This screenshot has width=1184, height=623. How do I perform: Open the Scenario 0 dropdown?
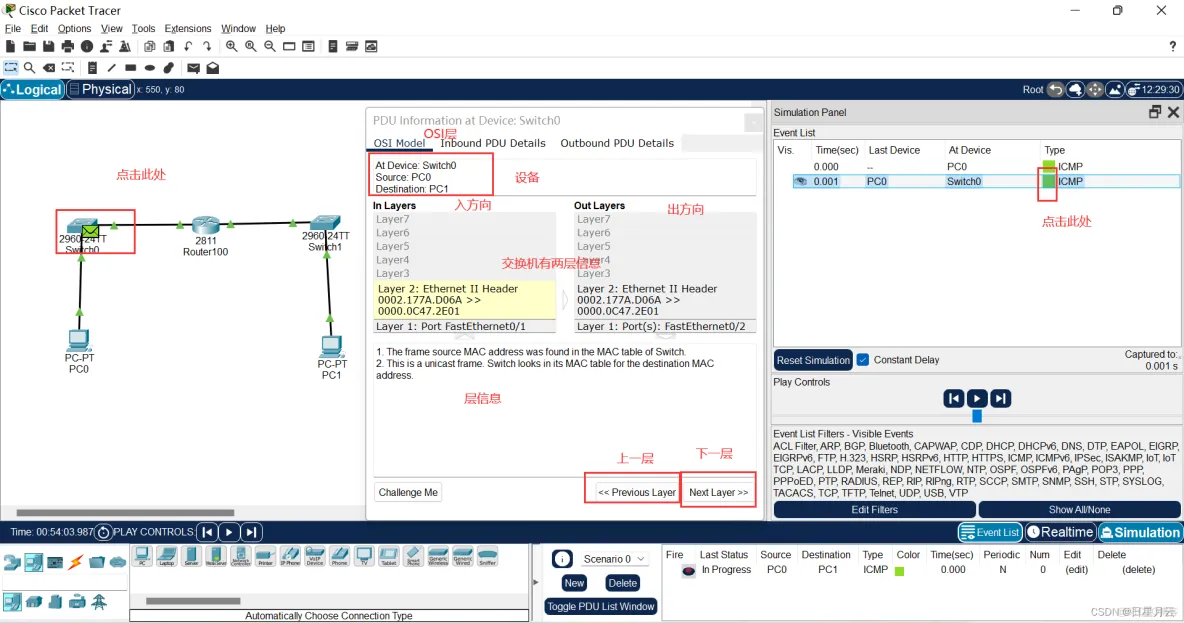coord(614,559)
